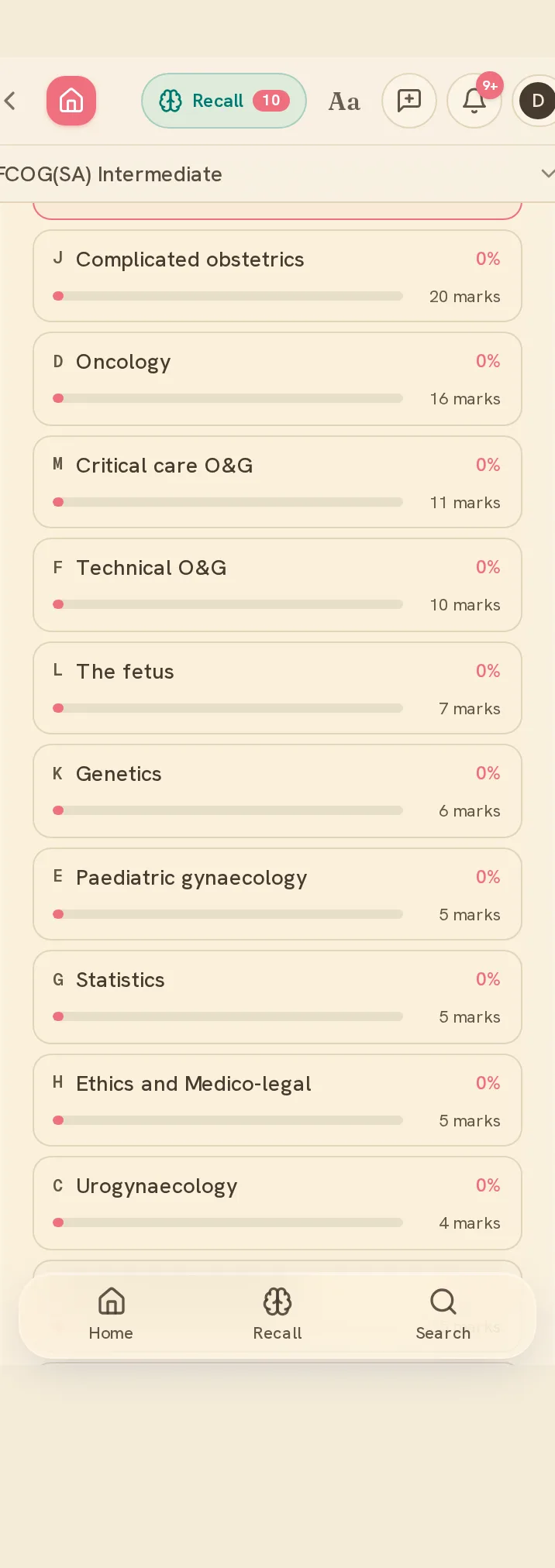Select the Genetics topic
The image size is (555, 1568).
click(277, 791)
